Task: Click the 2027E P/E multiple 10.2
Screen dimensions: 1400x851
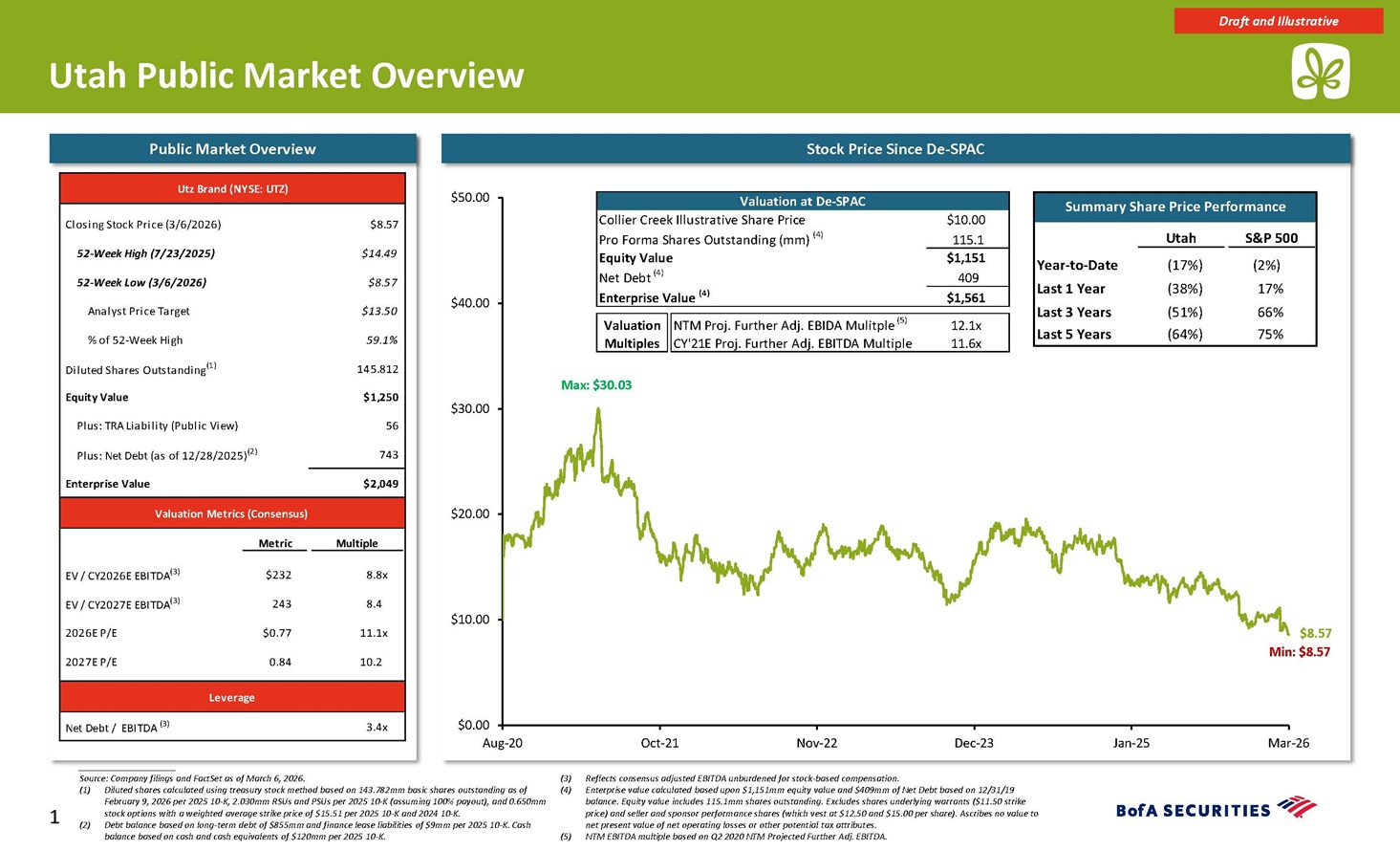Action: pyautogui.click(x=371, y=662)
